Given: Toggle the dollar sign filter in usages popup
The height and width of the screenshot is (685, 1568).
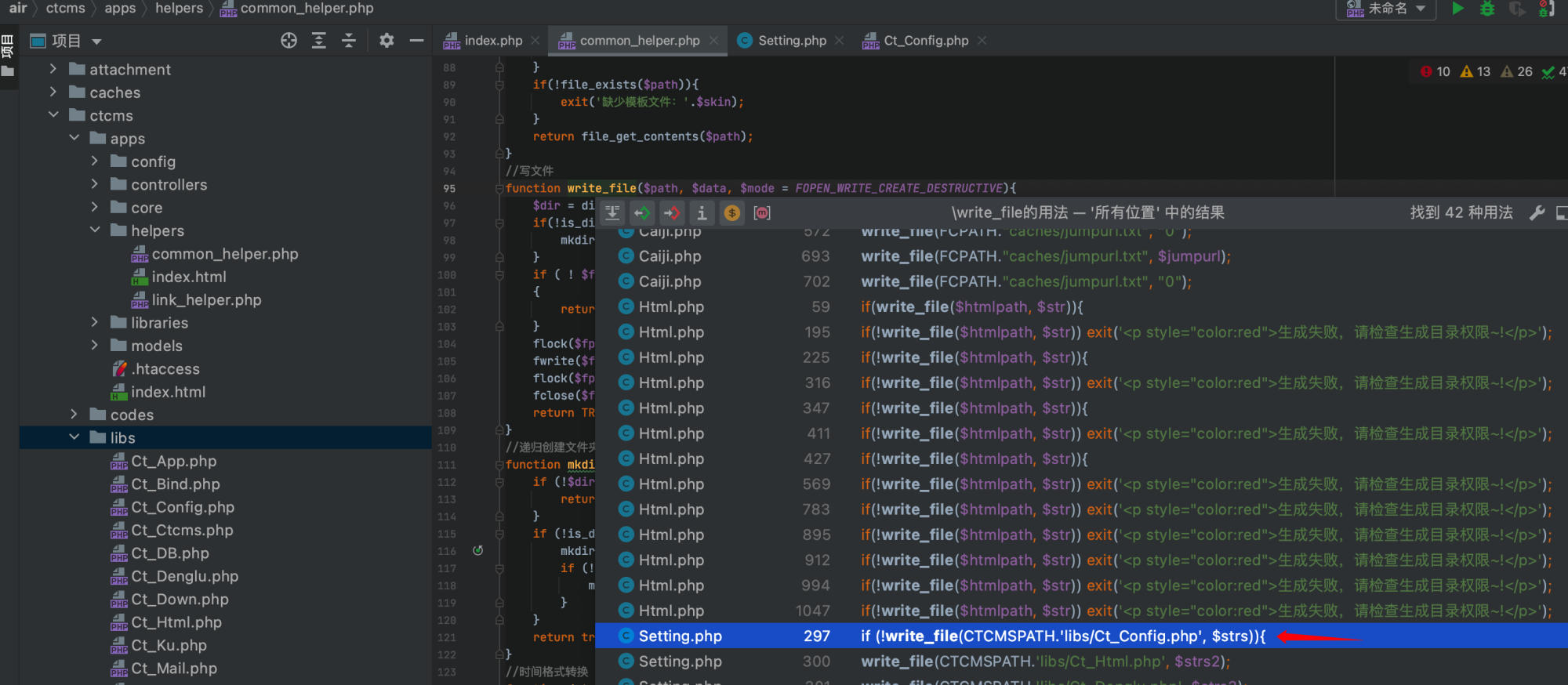Looking at the screenshot, I should [731, 212].
